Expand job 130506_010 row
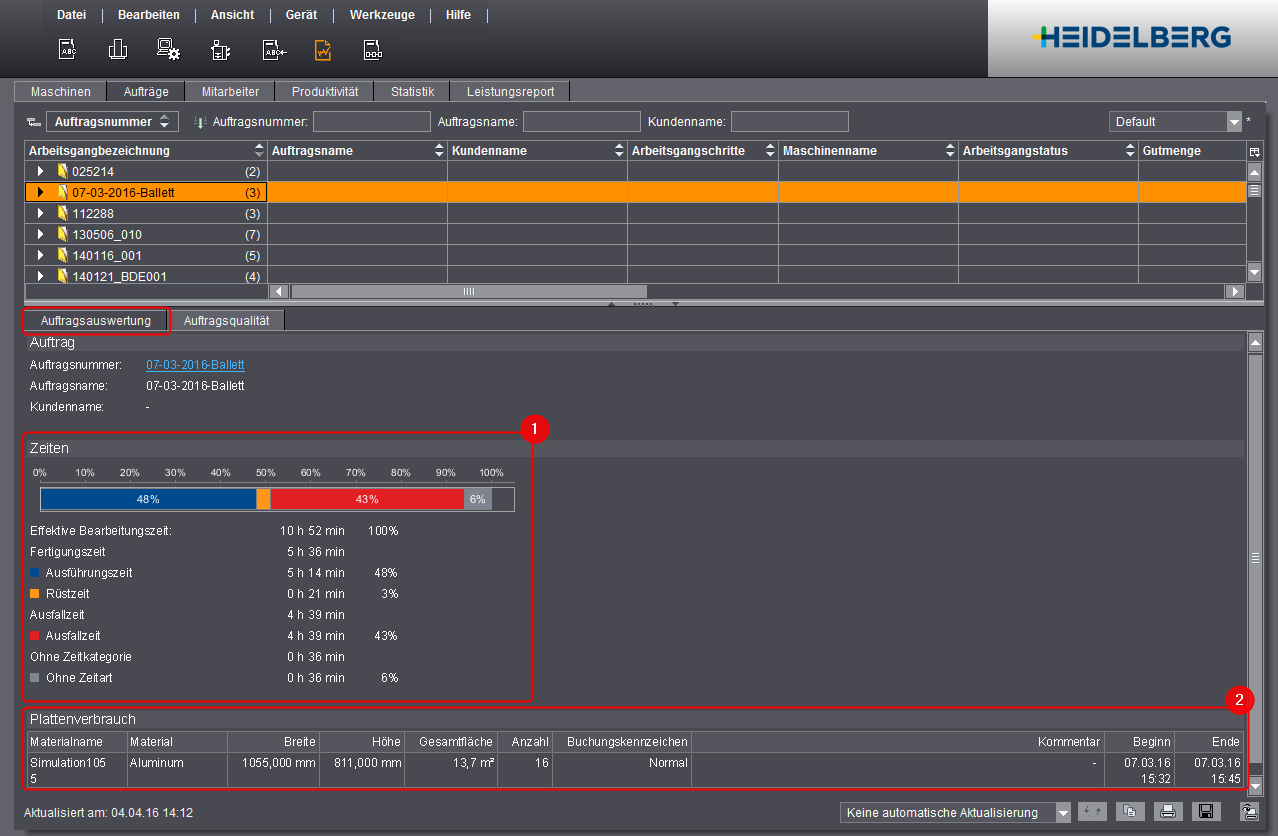This screenshot has width=1278, height=836. tap(41, 234)
